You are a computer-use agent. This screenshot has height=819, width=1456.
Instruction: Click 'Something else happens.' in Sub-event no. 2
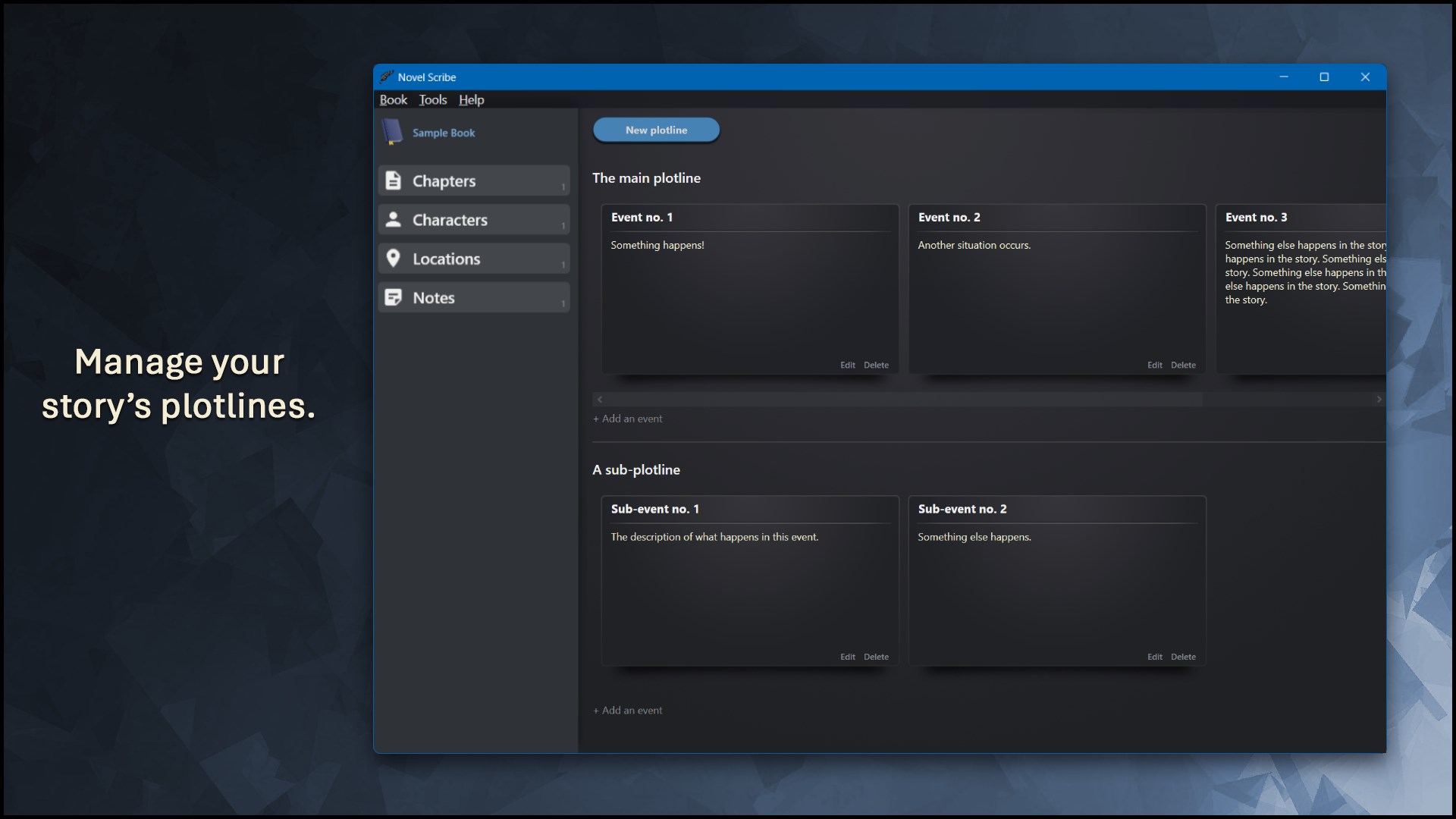click(974, 537)
